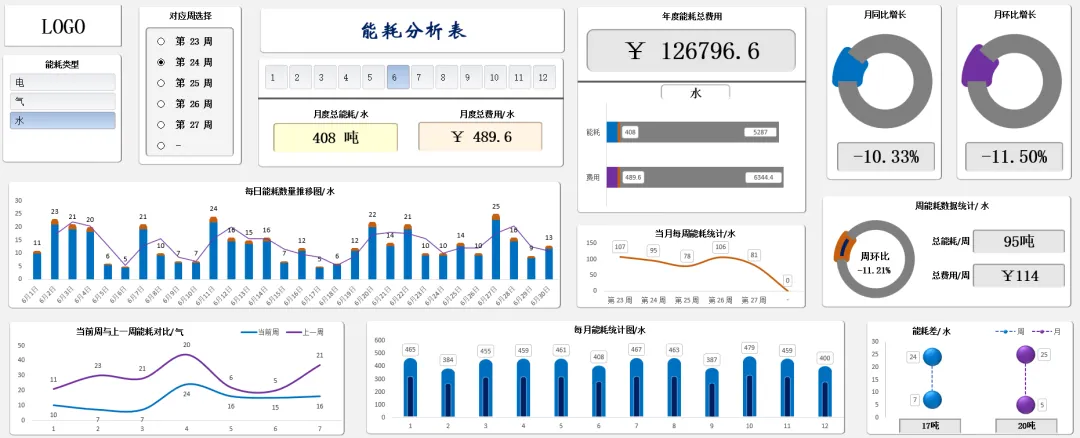Select the ¥ 489.6 monthly cost value

[481, 136]
